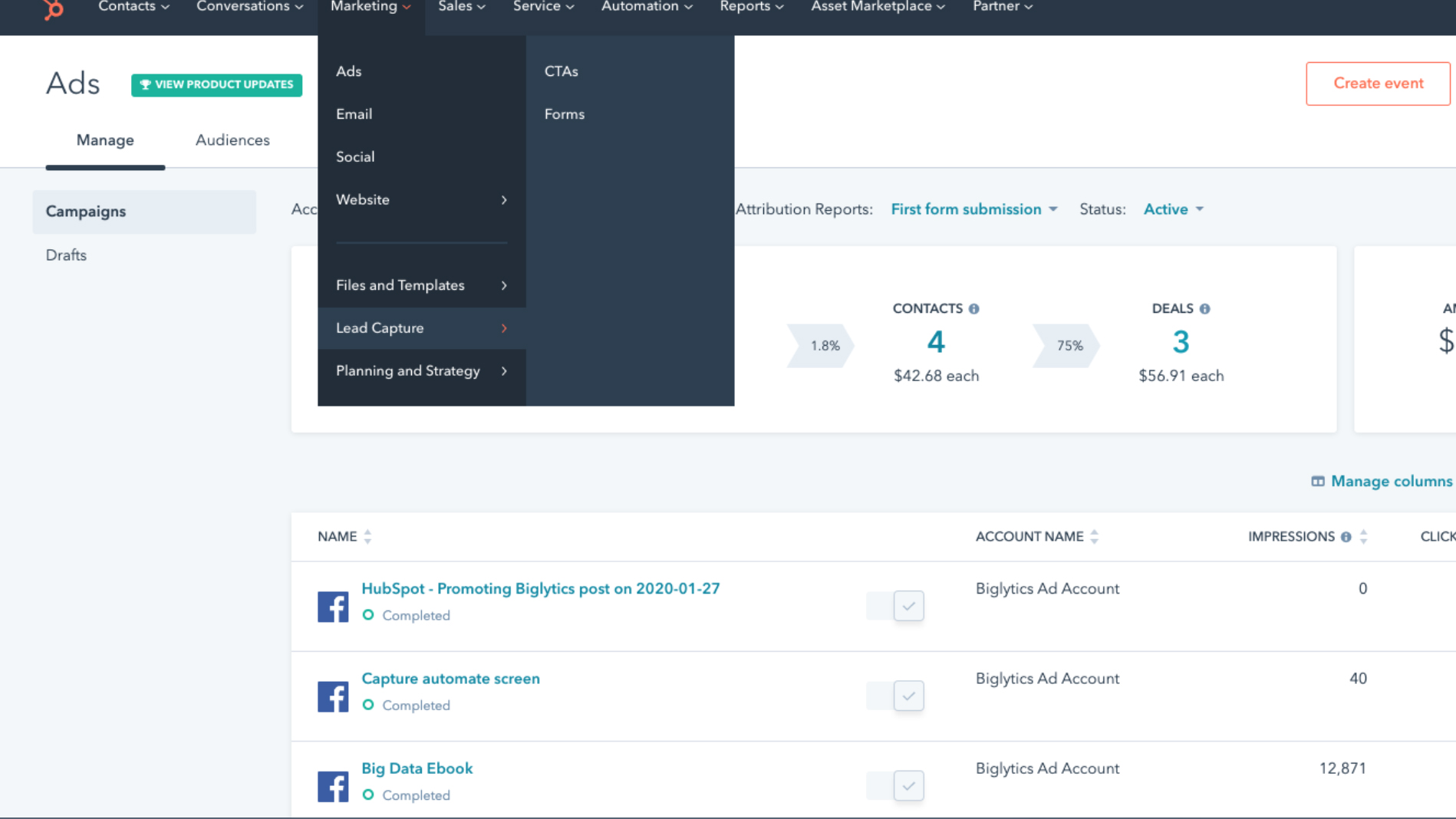Screen dimensions: 1456x819
Task: Click the Manage columns table icon
Action: [x=1318, y=482]
